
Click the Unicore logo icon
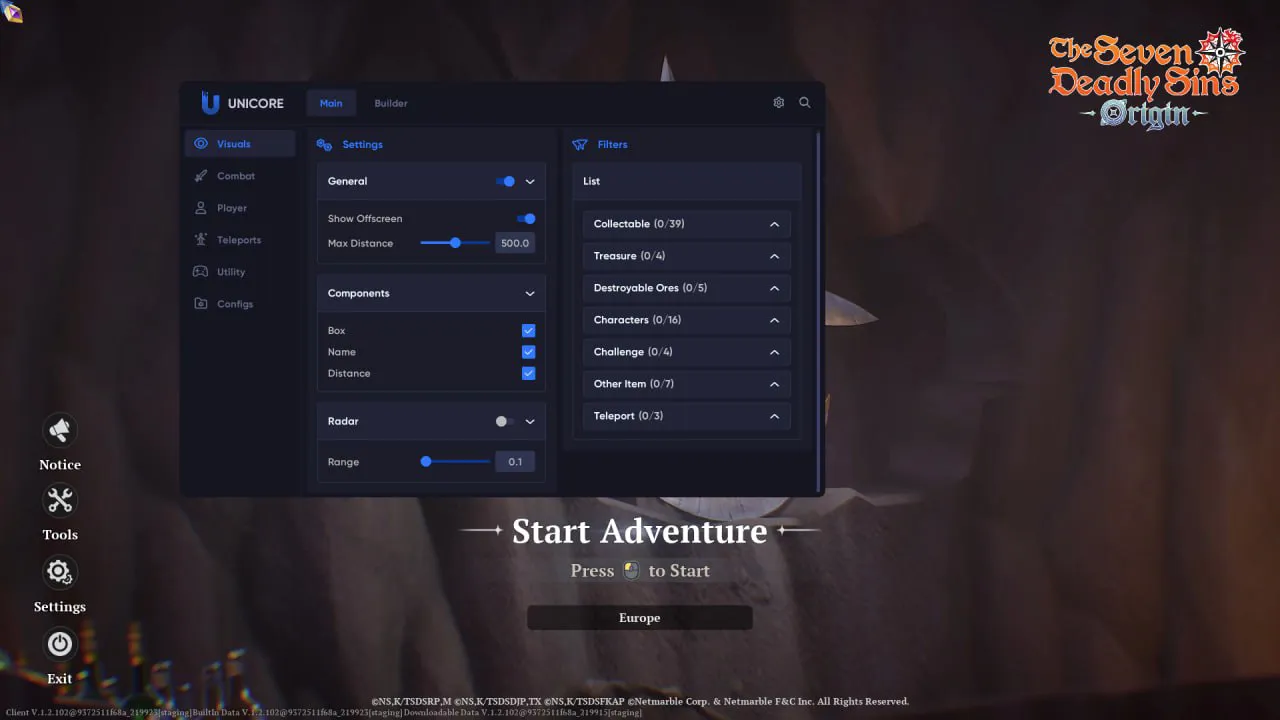(210, 103)
